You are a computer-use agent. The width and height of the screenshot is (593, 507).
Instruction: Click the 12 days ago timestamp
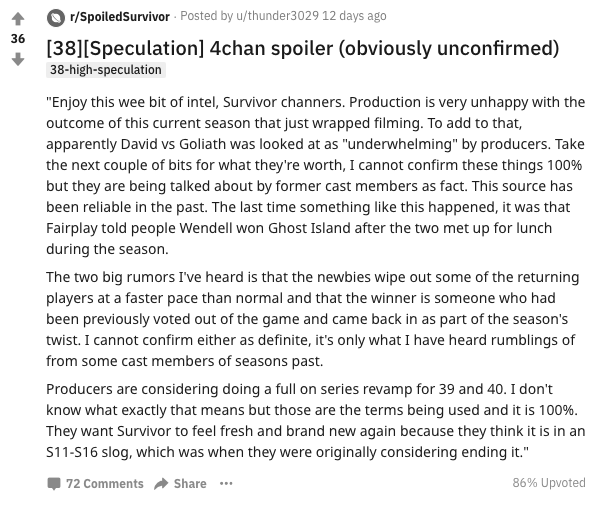pos(354,16)
